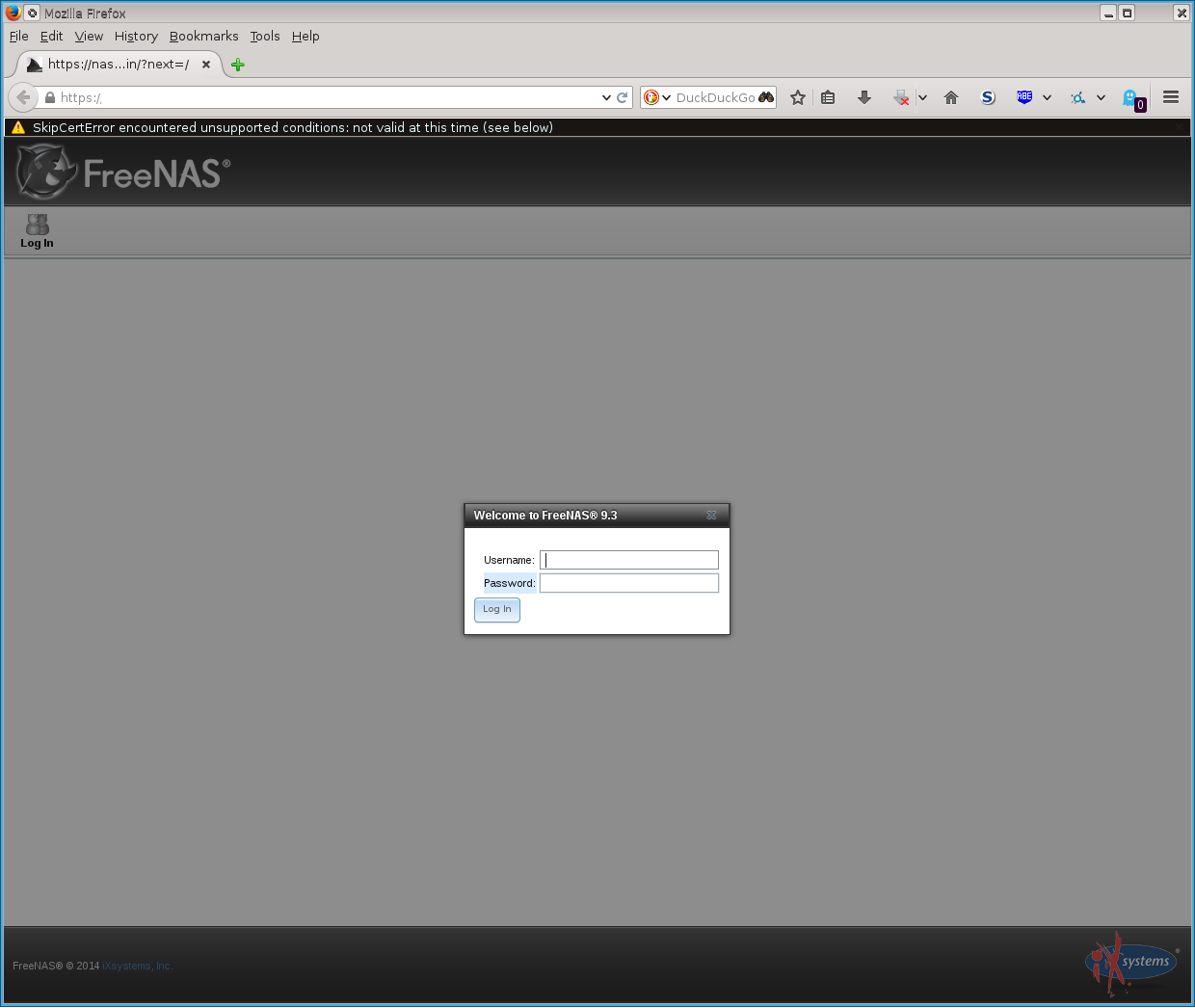
Task: Click the ABE adblock extension icon
Action: pyautogui.click(x=1024, y=96)
